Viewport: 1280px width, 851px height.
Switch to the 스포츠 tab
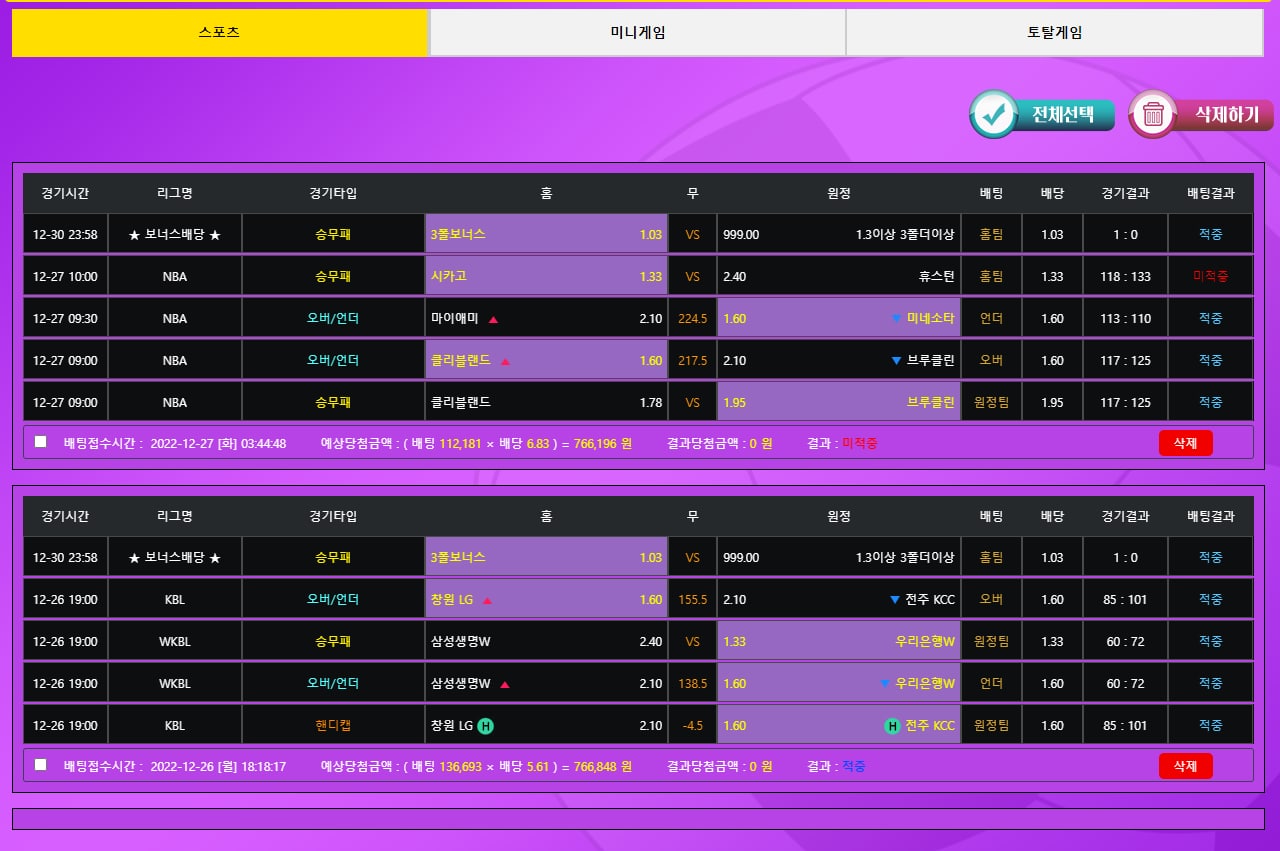(219, 32)
